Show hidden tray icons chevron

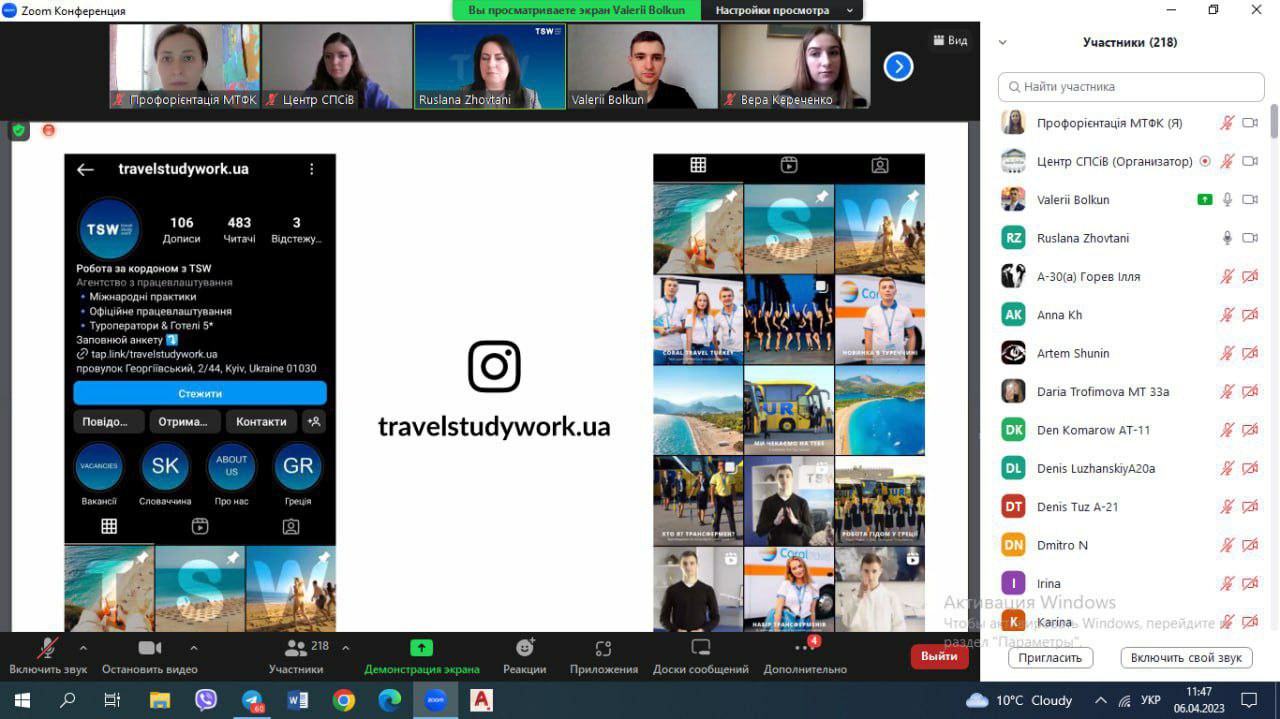tap(1100, 700)
